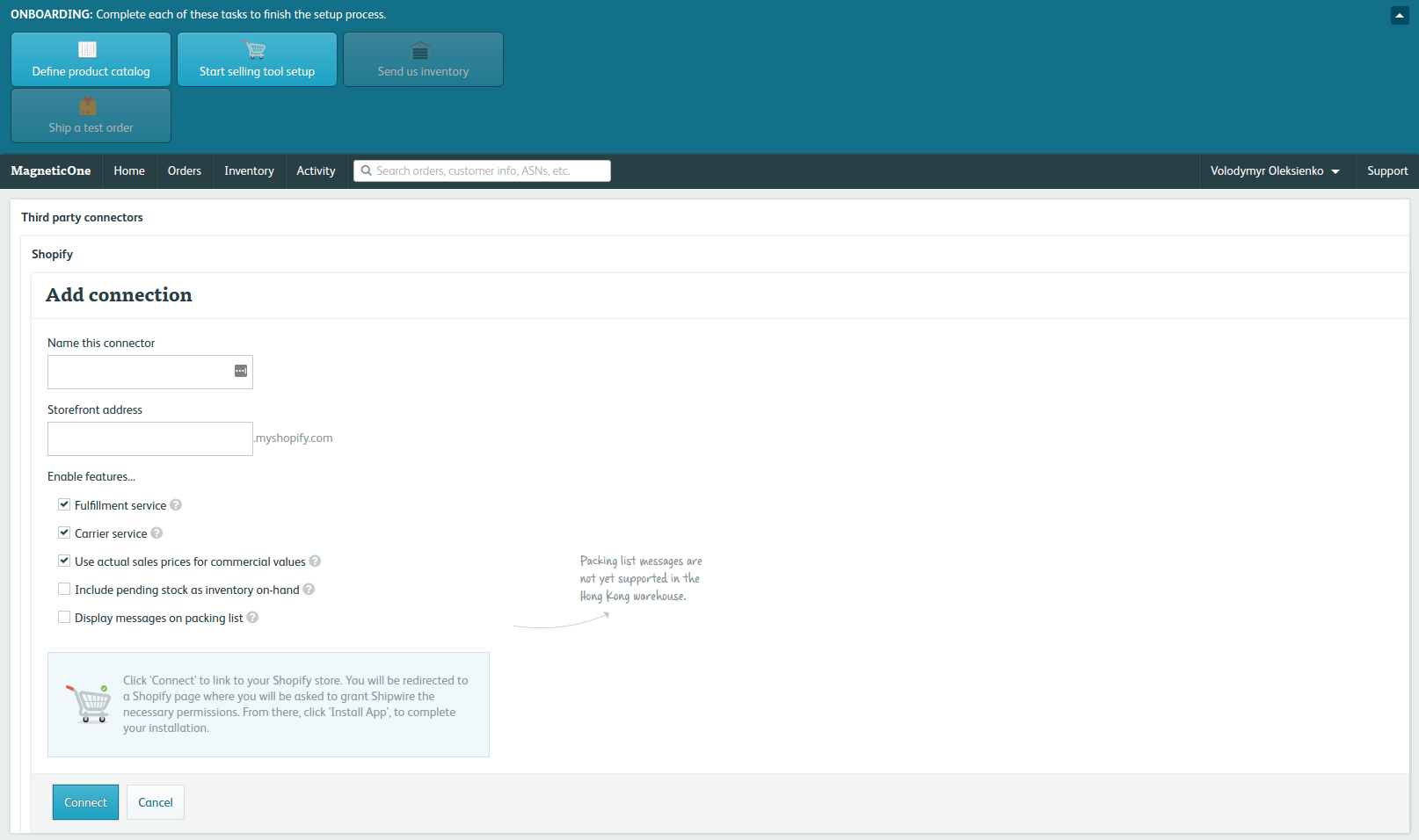Disable the Carrier service checkbox
This screenshot has width=1419, height=840.
pyautogui.click(x=64, y=533)
